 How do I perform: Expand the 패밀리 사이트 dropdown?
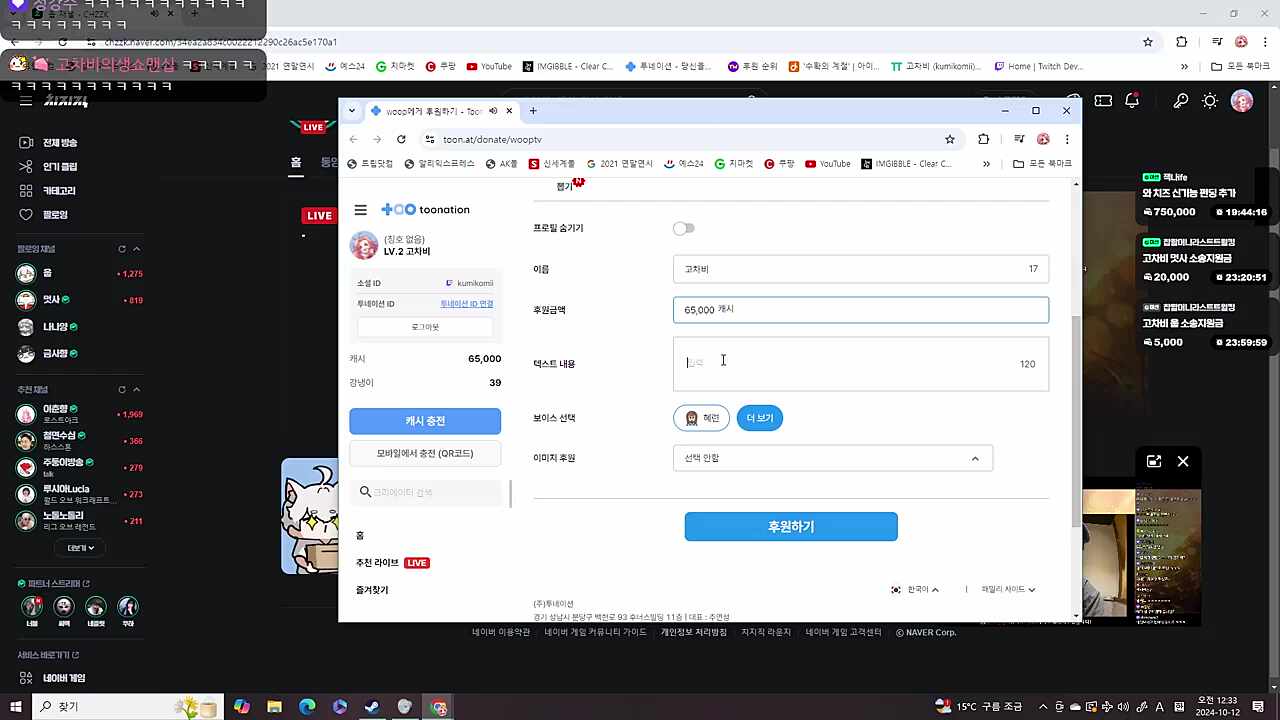1008,590
